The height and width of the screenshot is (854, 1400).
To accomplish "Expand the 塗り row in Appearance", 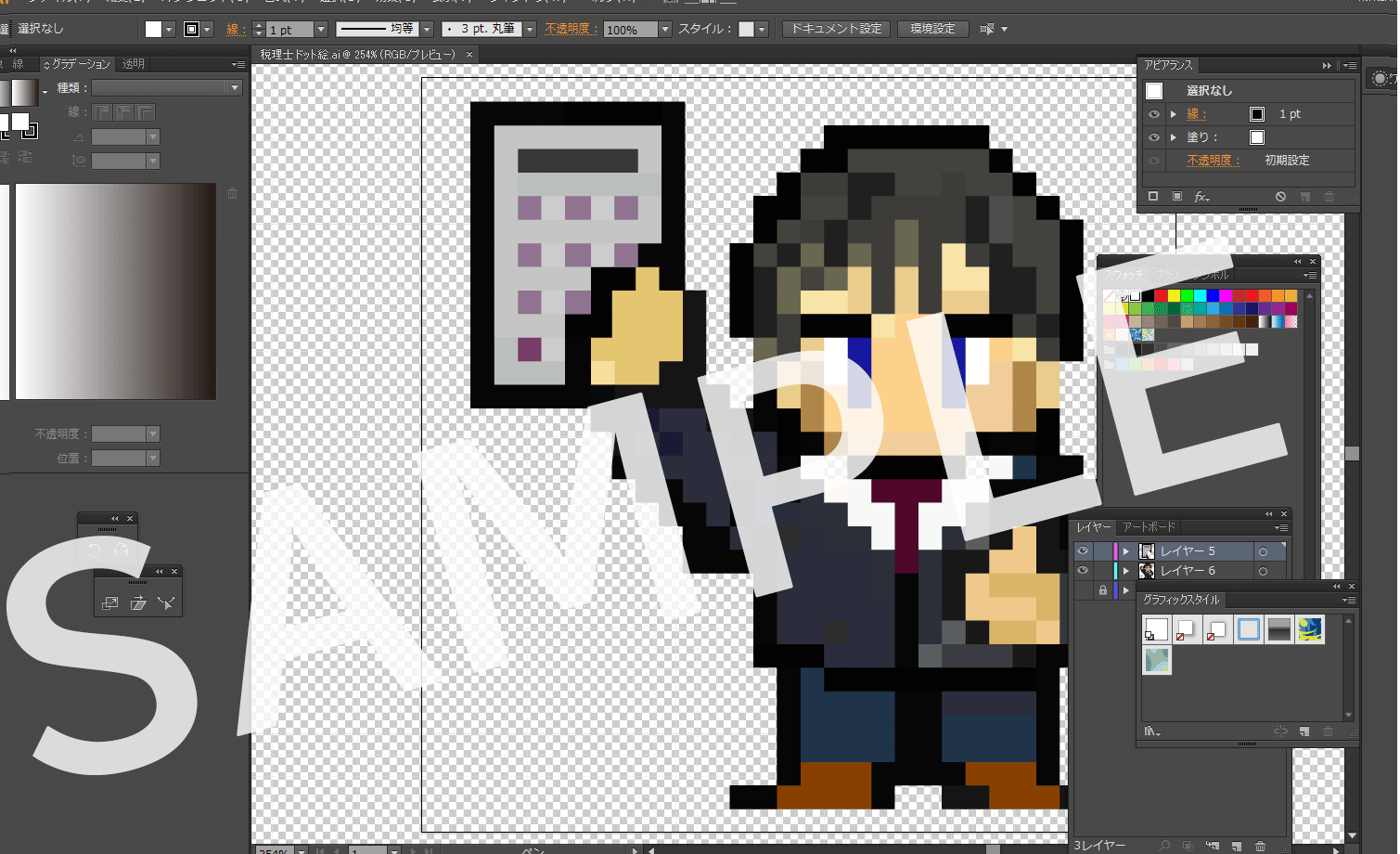I will (x=1174, y=137).
